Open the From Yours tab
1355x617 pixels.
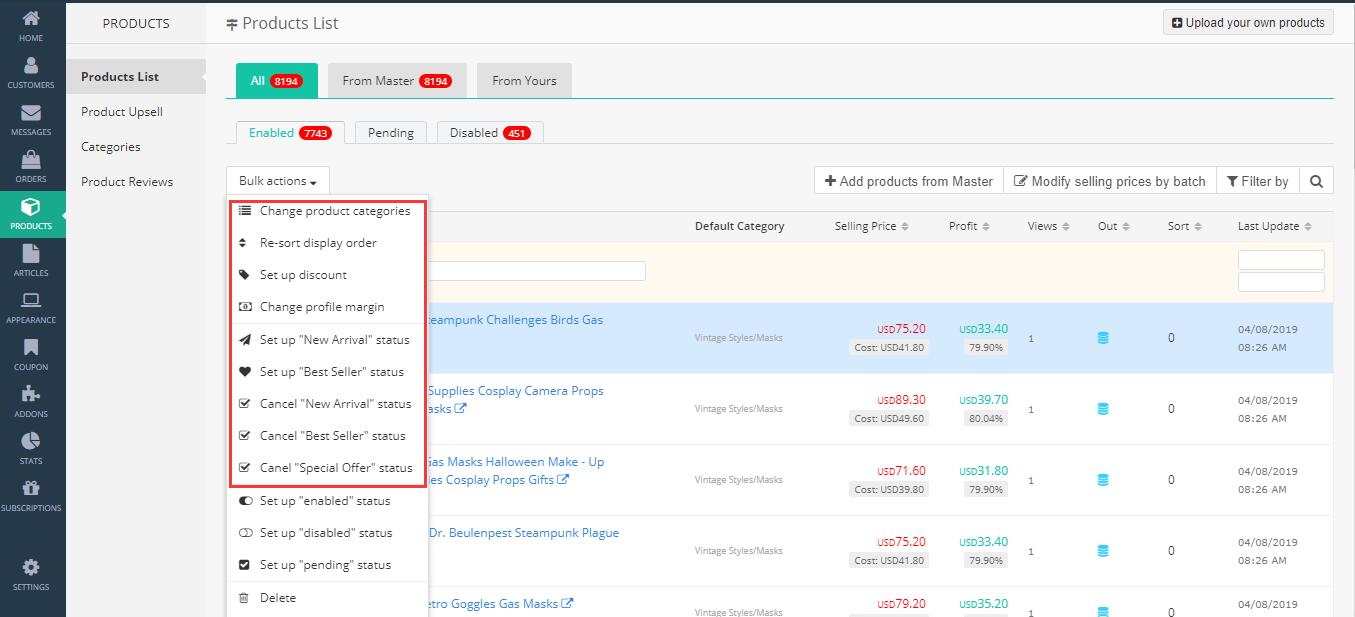pos(523,80)
